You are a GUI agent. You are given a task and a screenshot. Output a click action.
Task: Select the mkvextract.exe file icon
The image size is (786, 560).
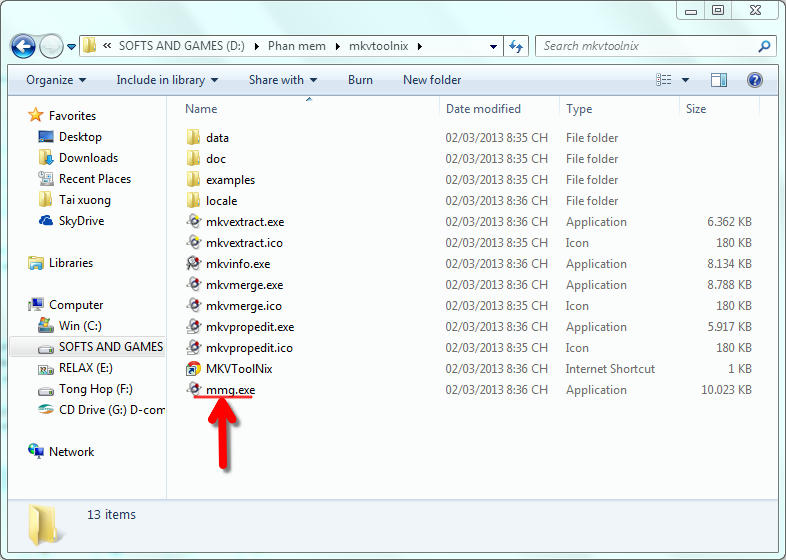193,221
